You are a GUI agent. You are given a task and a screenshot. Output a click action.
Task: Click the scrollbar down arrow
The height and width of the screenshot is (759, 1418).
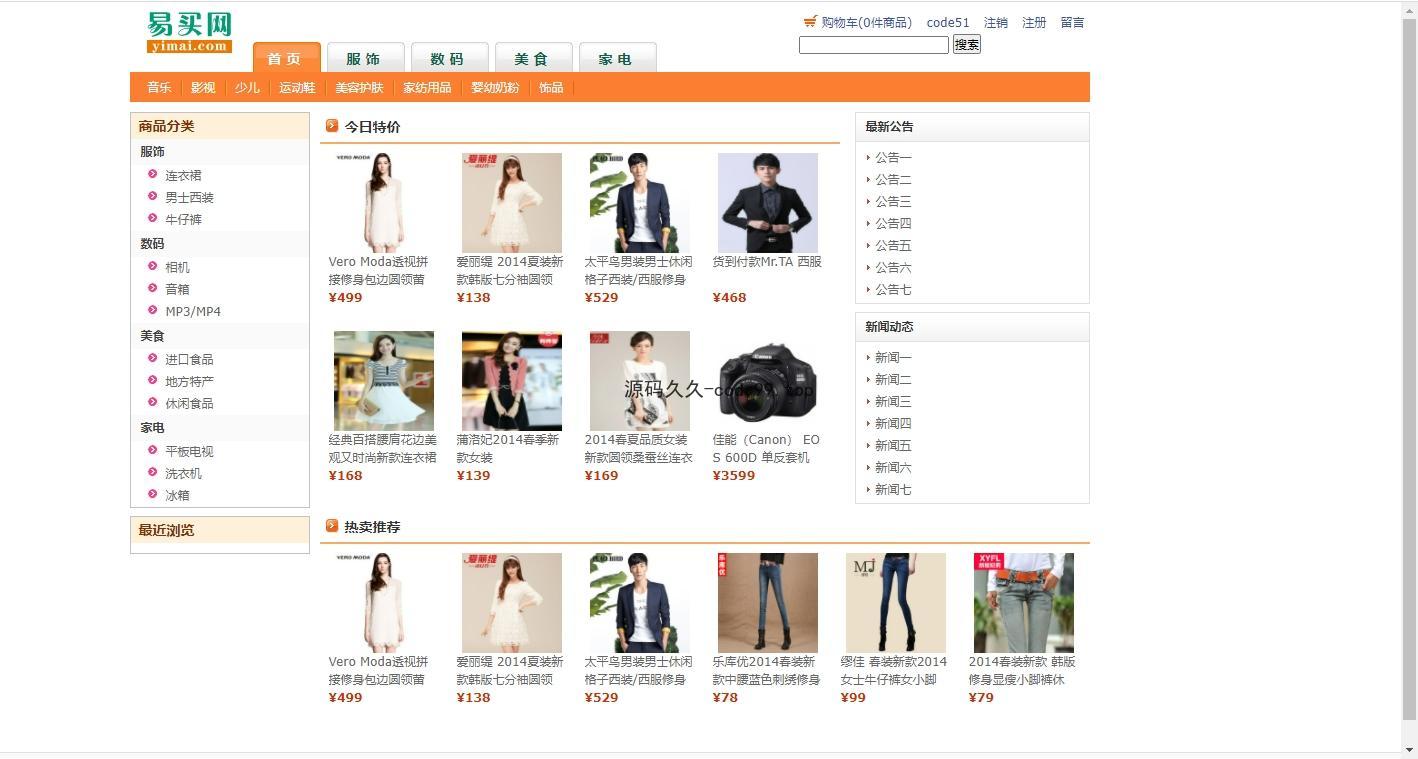pos(1410,750)
